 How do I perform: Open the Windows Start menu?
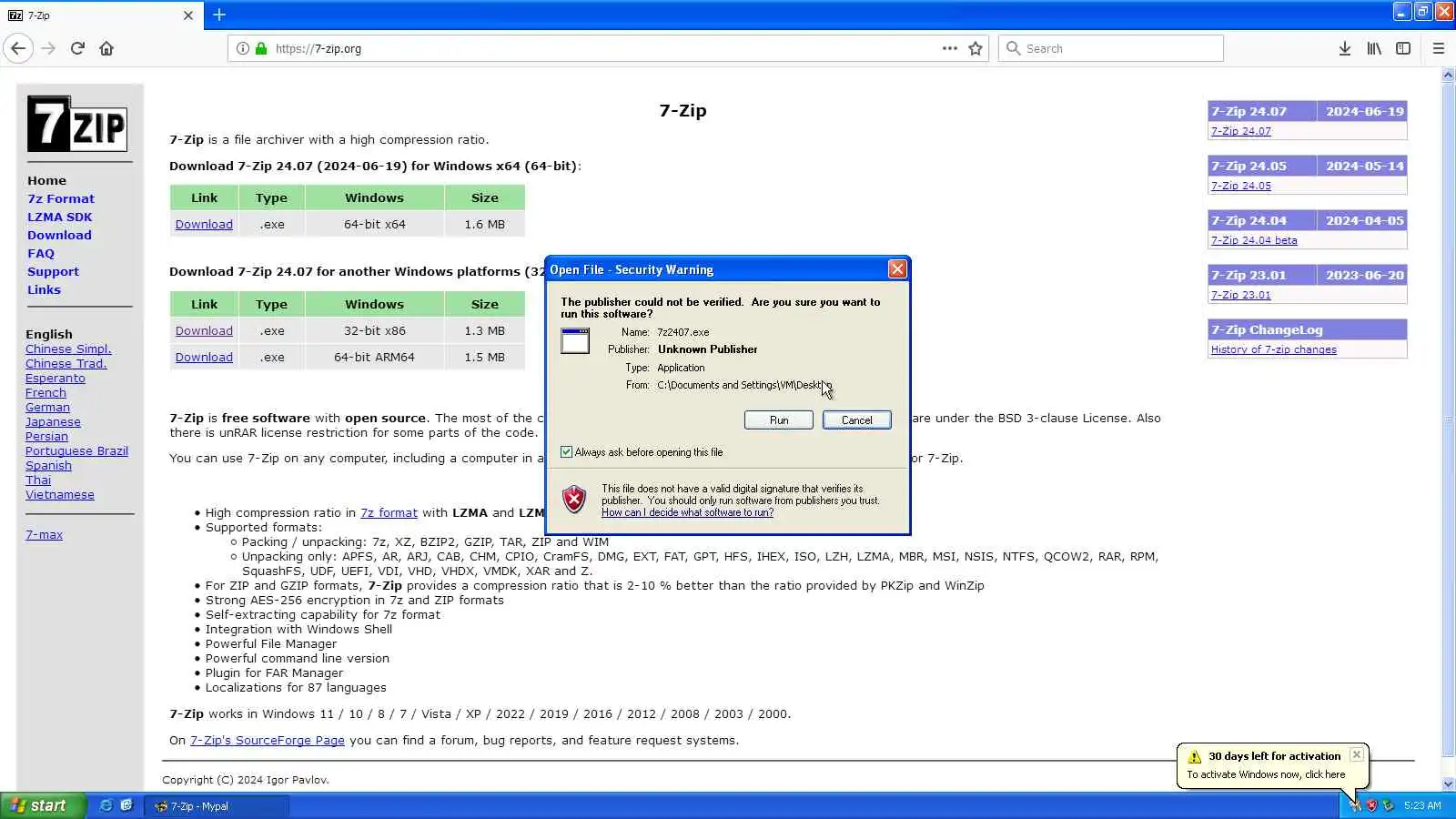point(43,805)
